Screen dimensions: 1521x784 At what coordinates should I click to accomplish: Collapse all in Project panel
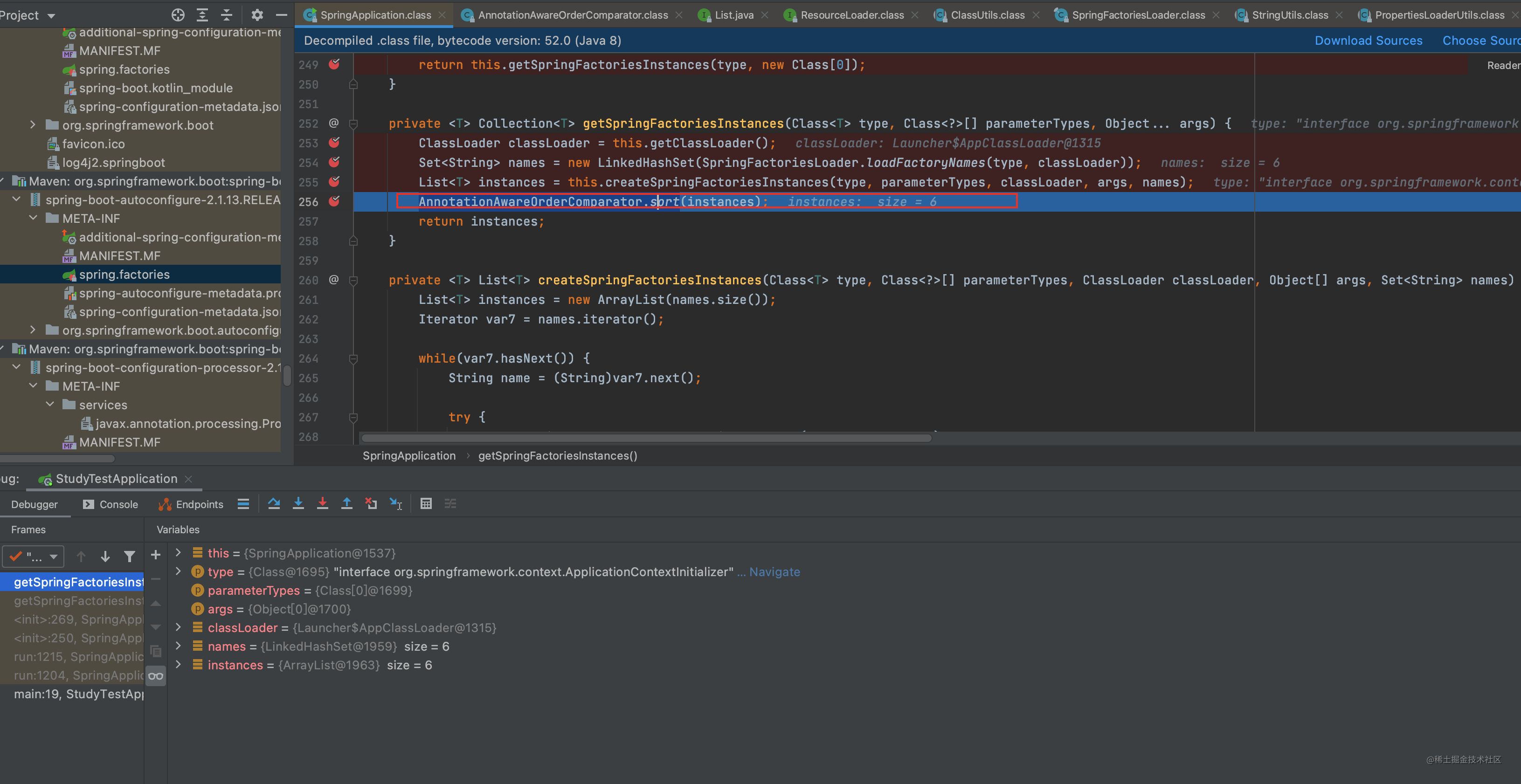227,15
